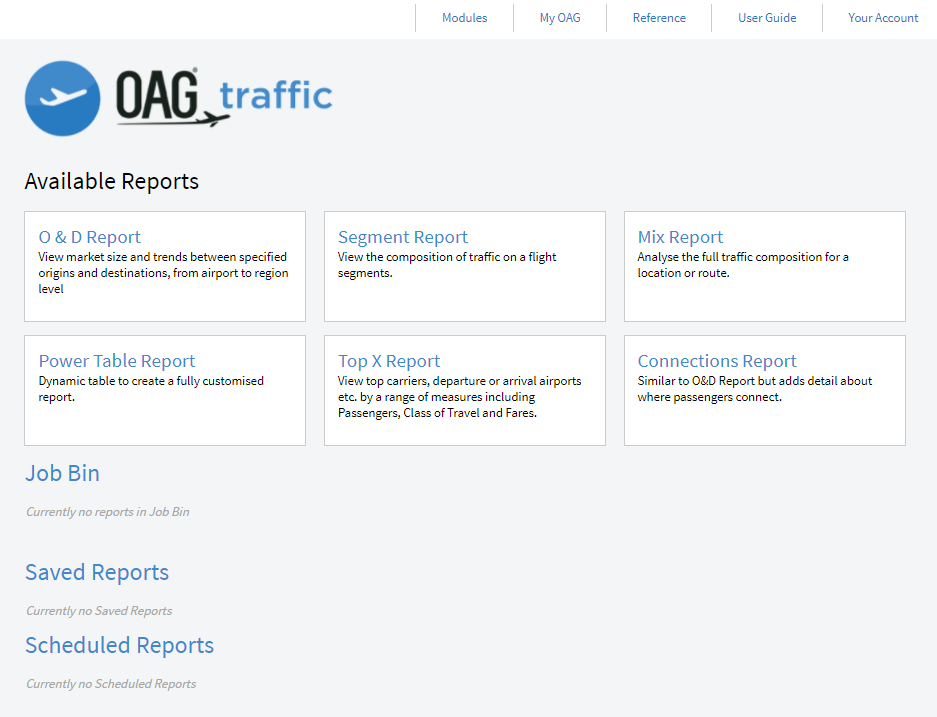Click the Job Bin heading
The width and height of the screenshot is (937, 717).
pyautogui.click(x=62, y=473)
